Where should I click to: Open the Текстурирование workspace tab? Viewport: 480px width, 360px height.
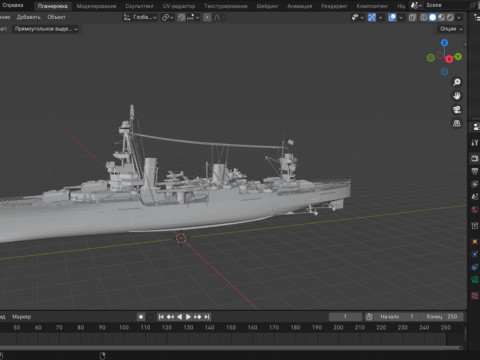226,6
